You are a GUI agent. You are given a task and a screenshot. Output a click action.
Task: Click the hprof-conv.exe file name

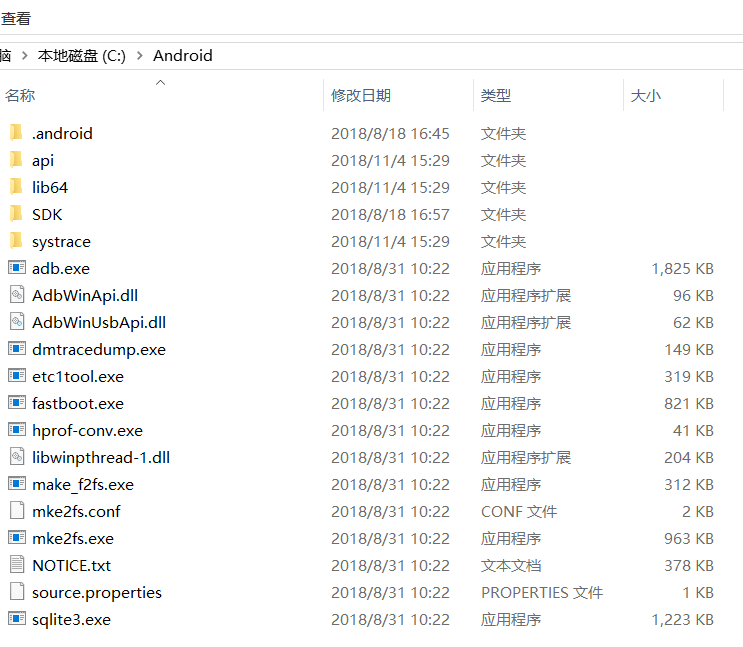pos(87,431)
